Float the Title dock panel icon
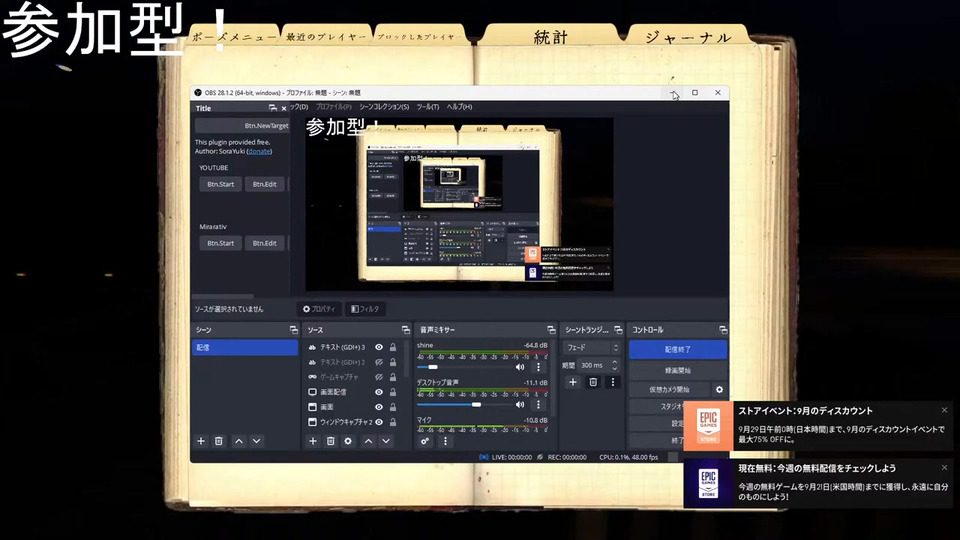Viewport: 960px width, 540px height. (272, 108)
